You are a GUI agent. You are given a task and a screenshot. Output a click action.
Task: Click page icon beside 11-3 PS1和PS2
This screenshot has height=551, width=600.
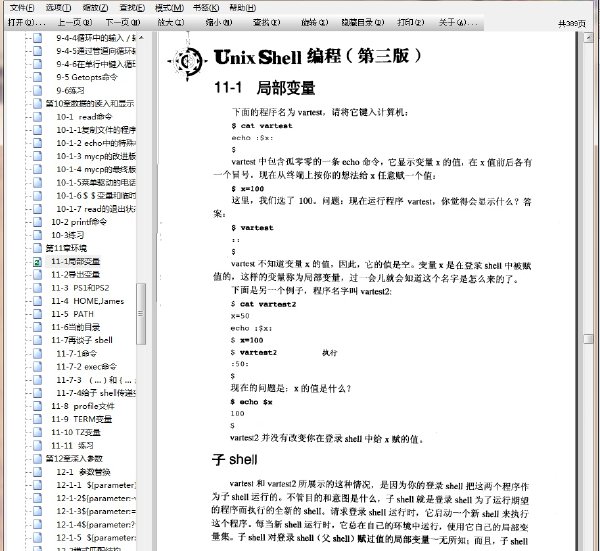coord(37,288)
